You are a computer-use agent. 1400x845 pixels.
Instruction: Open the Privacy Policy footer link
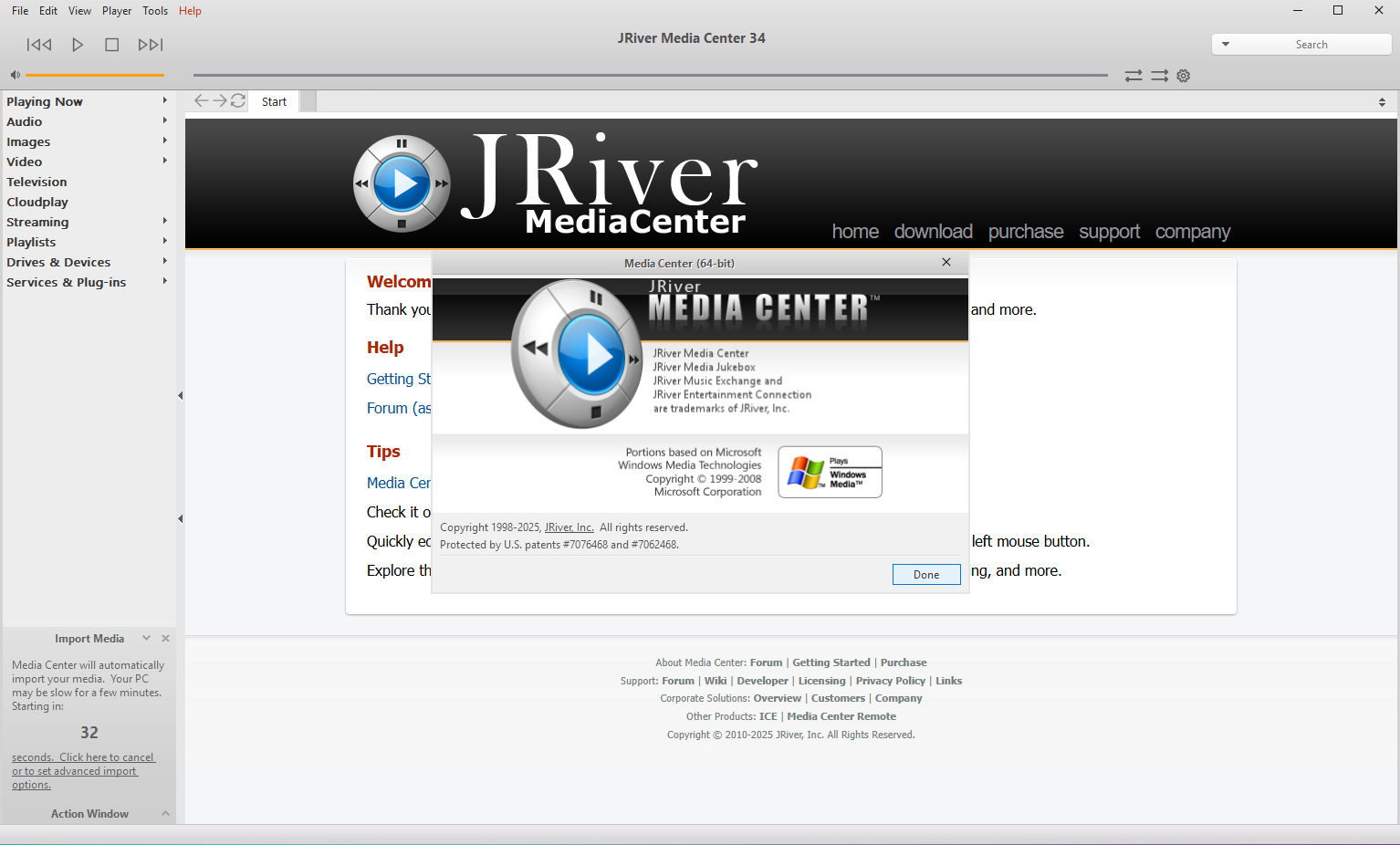890,681
